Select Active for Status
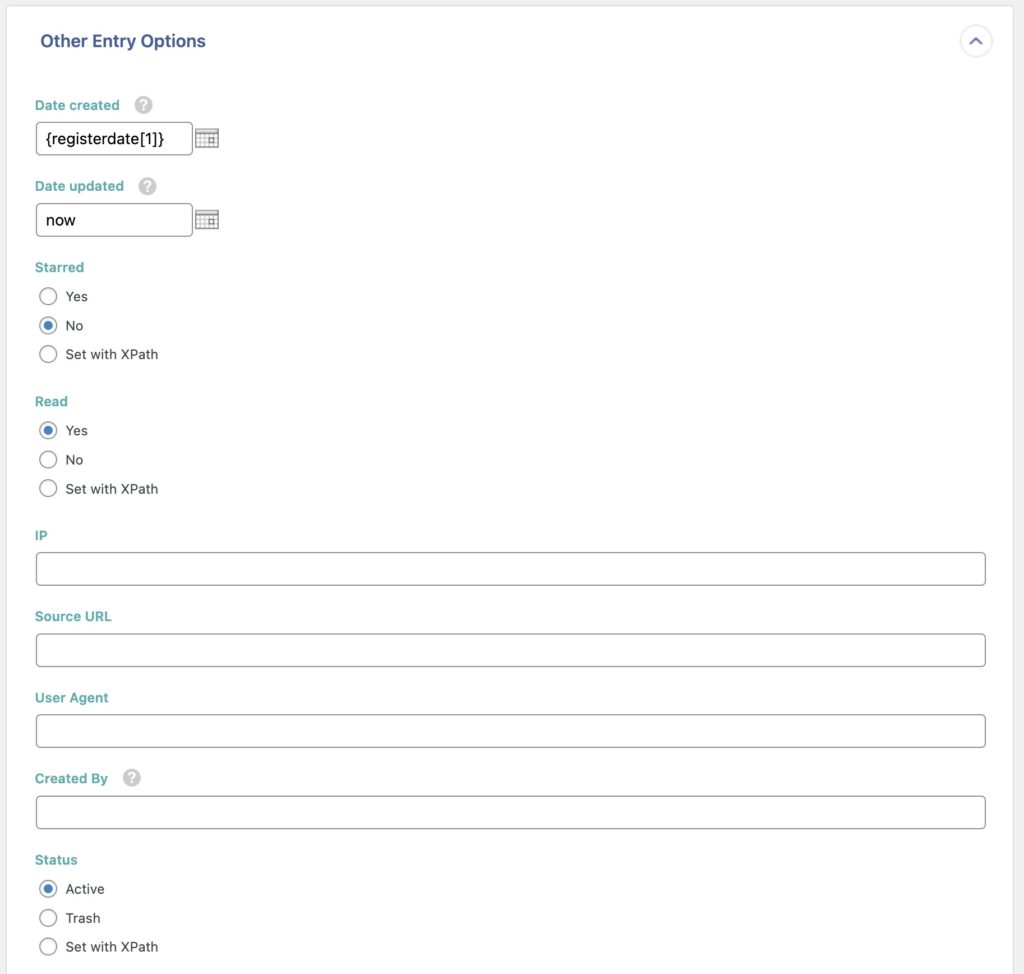 coord(47,888)
